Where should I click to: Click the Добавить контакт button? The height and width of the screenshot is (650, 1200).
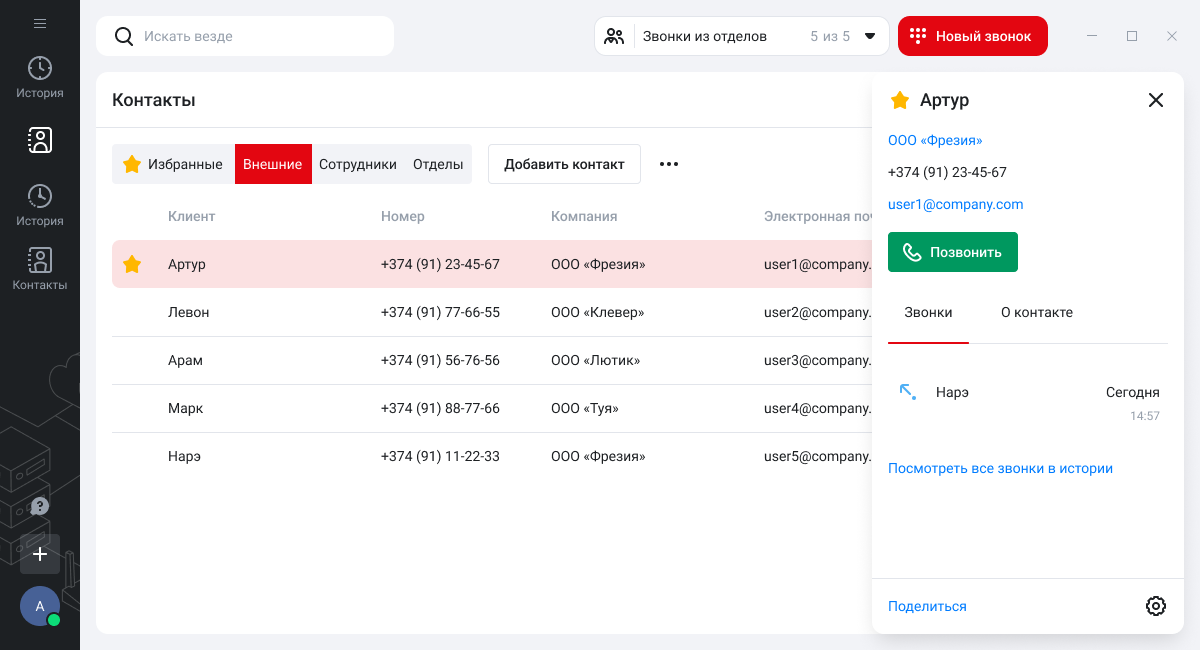pos(564,164)
